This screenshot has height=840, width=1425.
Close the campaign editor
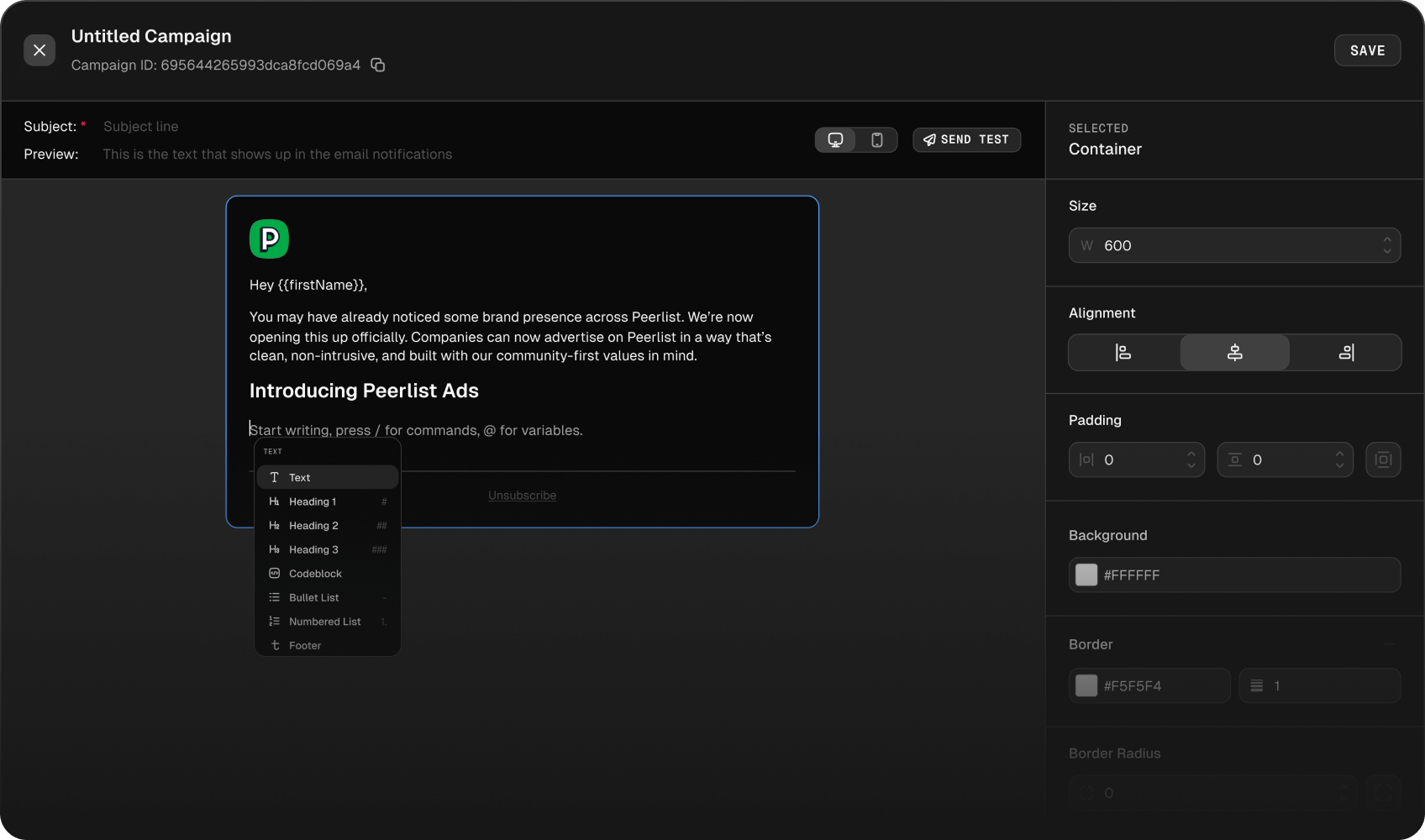pyautogui.click(x=39, y=50)
